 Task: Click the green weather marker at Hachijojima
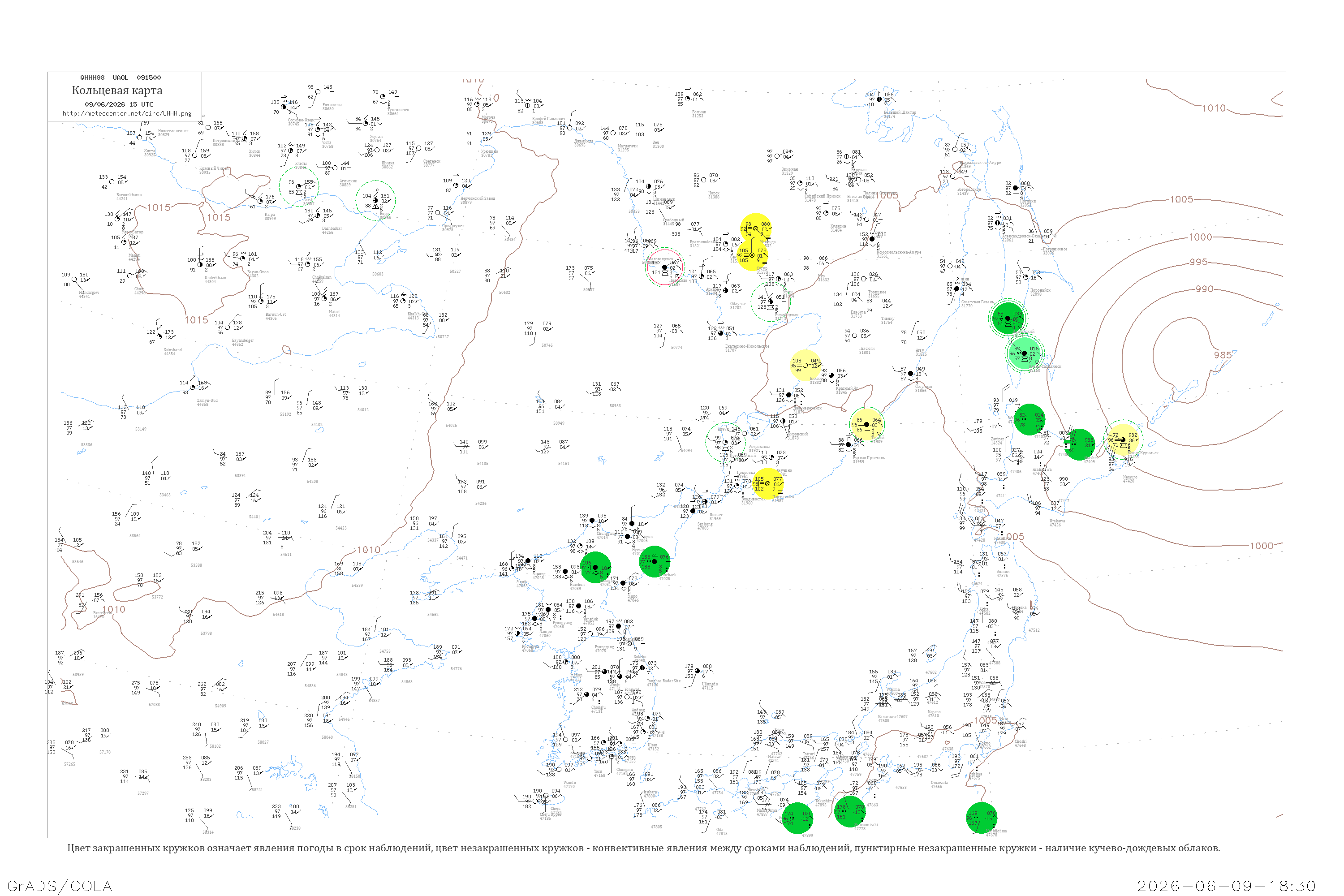(982, 818)
